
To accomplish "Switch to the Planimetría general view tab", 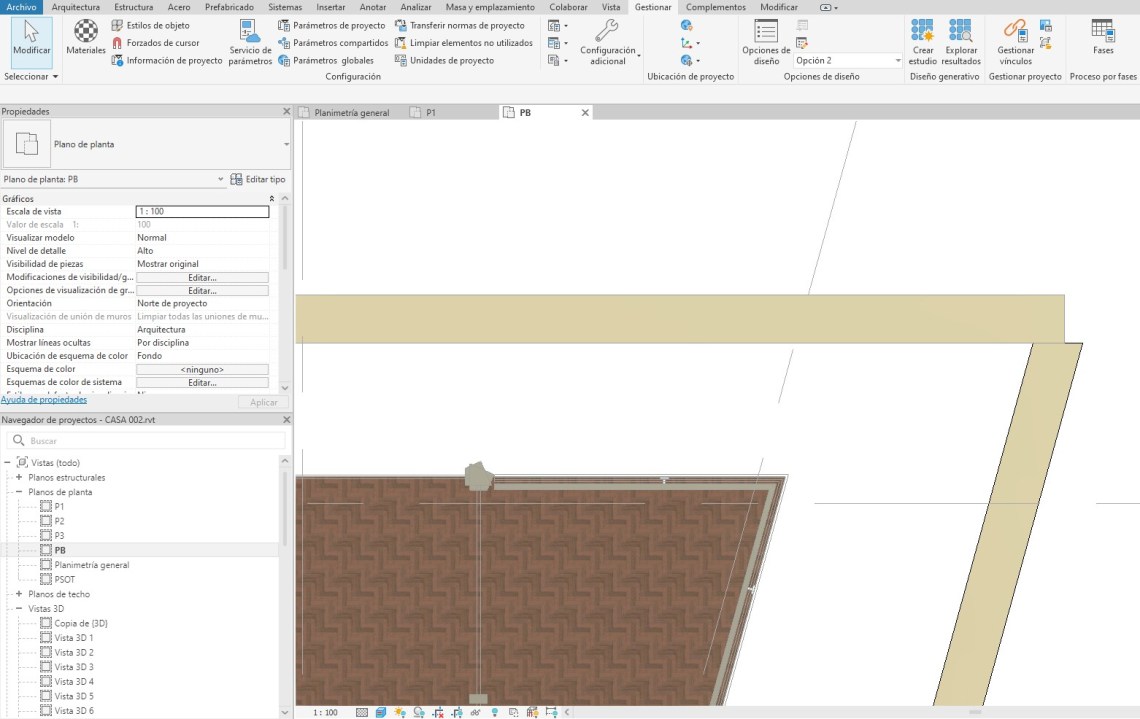I will (x=351, y=113).
